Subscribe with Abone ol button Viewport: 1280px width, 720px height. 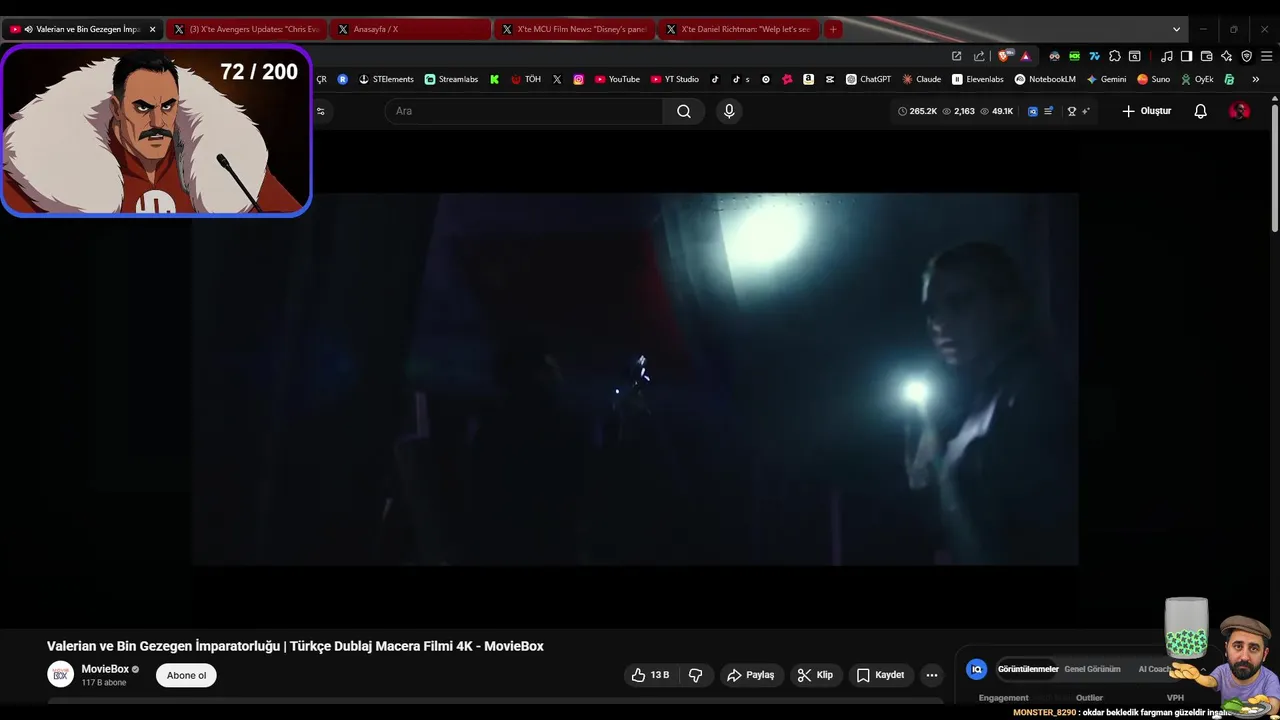tap(186, 675)
